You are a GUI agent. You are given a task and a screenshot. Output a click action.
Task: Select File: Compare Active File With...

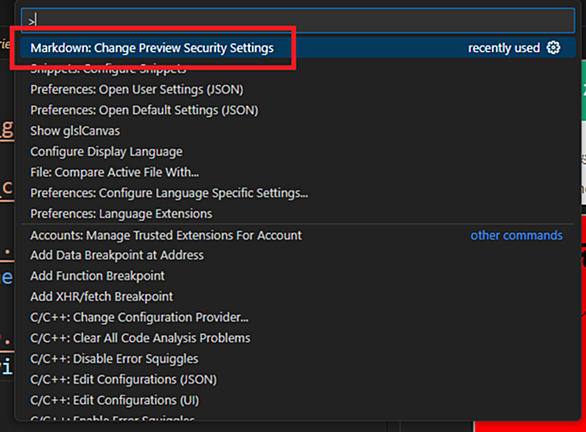298,172
